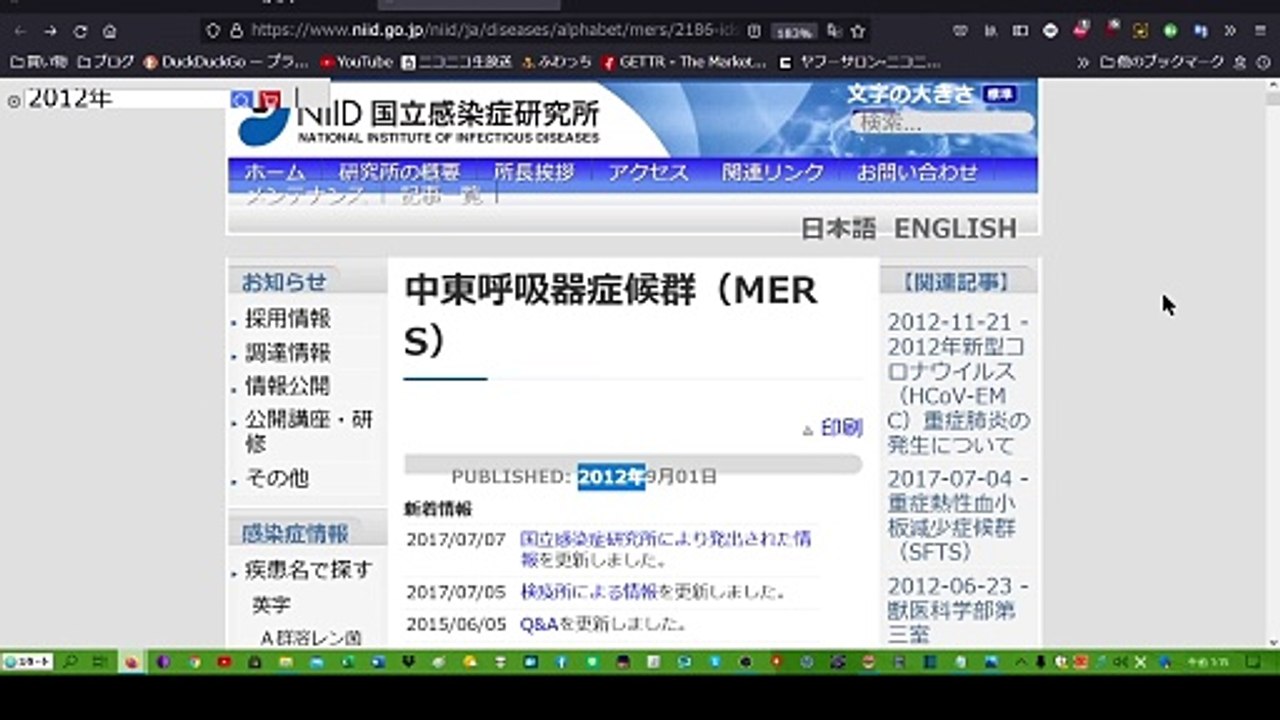Open 国立感染症研究所により発出された情報 link
Screen dimensions: 1280x720
665,548
